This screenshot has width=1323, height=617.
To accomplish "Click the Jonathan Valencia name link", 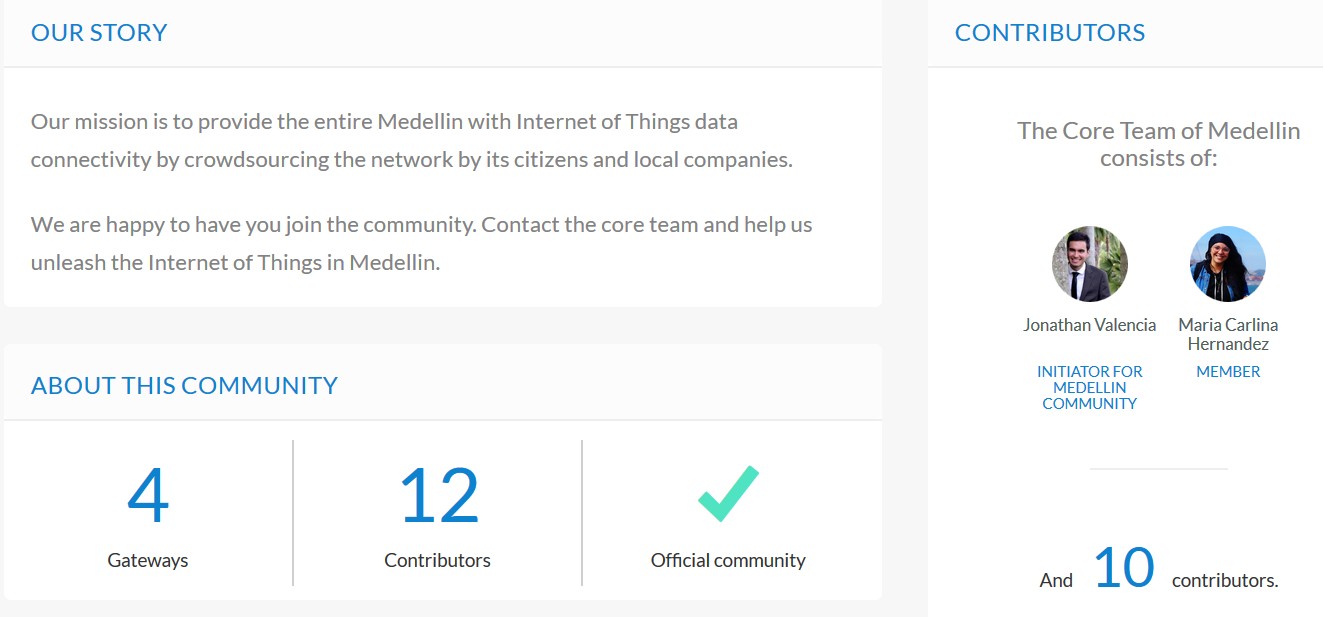I will coord(1090,325).
